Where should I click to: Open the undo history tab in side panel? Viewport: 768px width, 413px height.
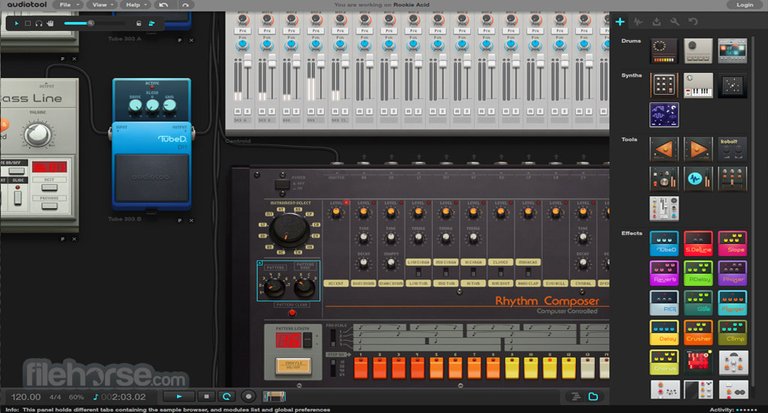coord(693,22)
